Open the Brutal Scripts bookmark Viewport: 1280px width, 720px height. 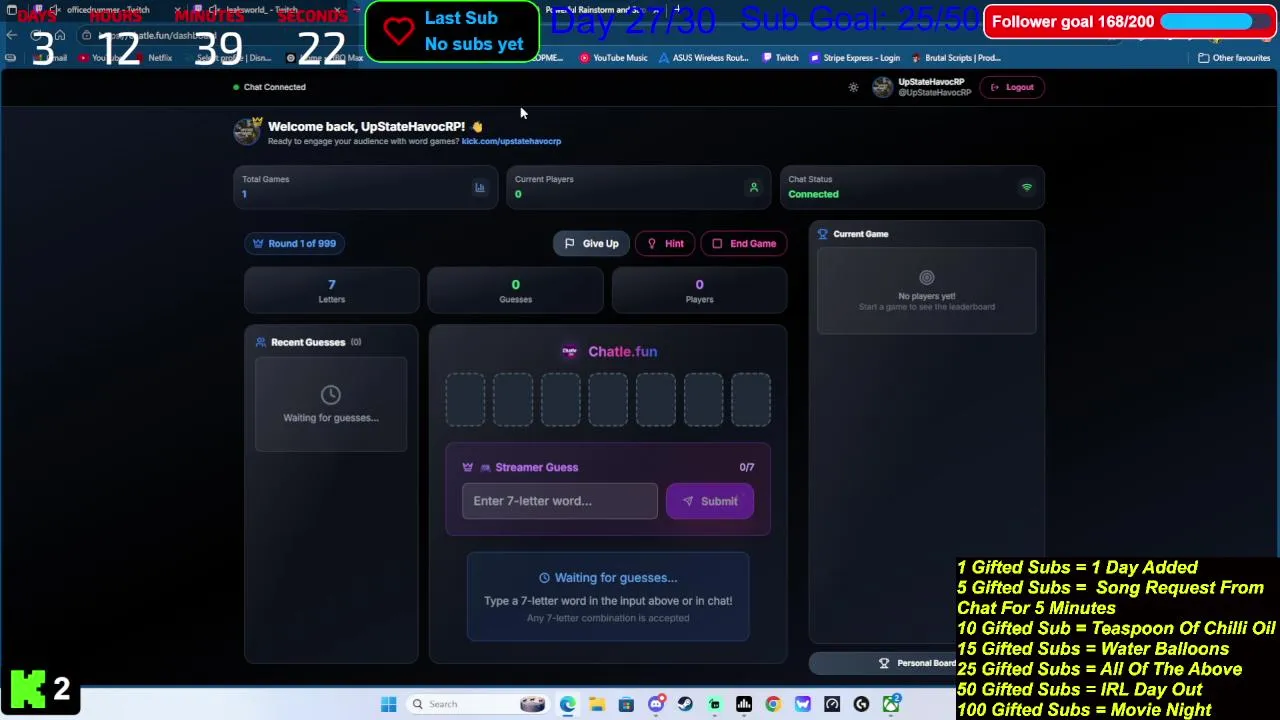tap(956, 58)
